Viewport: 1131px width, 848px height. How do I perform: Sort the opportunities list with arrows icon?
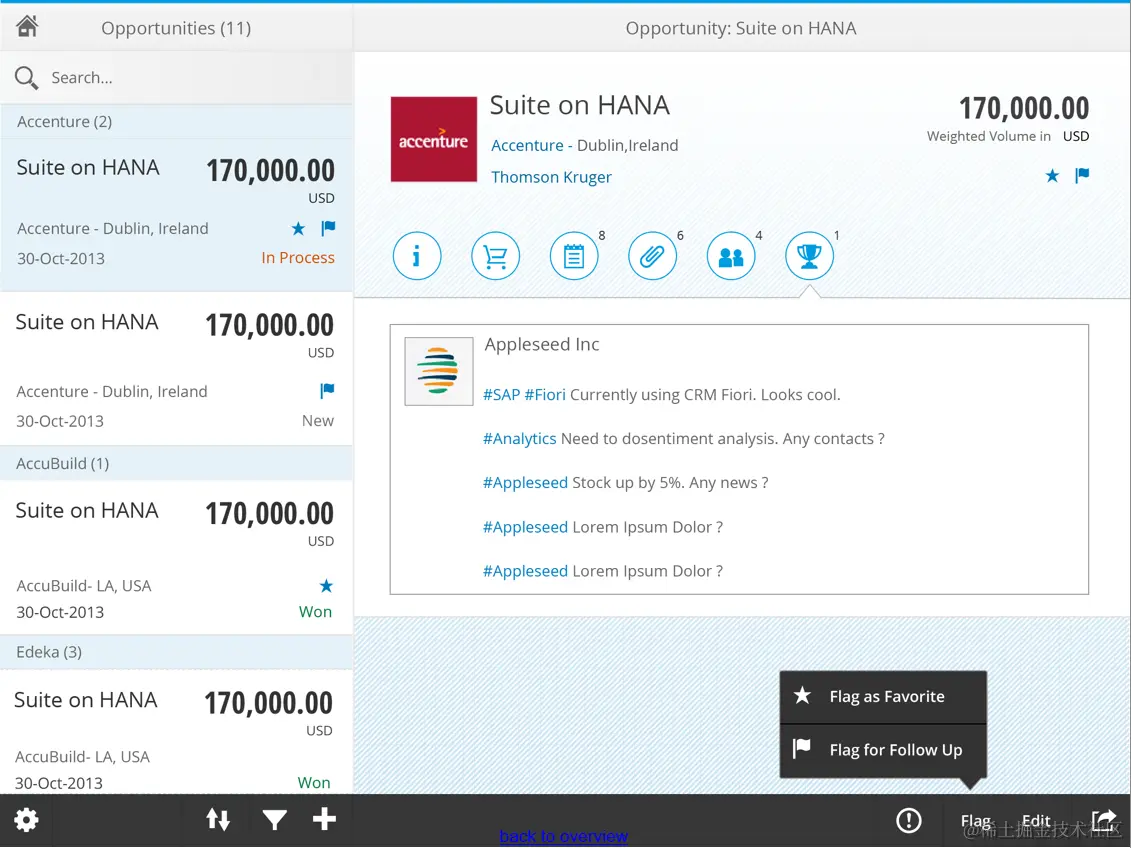coord(218,819)
